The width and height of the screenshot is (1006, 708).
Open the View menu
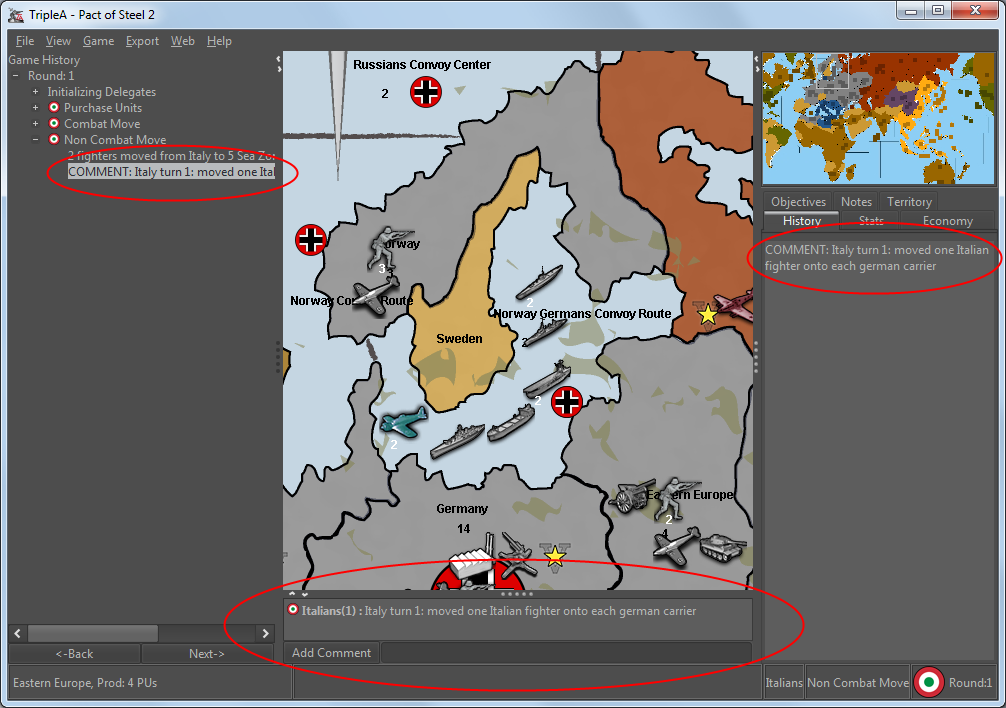tap(58, 41)
